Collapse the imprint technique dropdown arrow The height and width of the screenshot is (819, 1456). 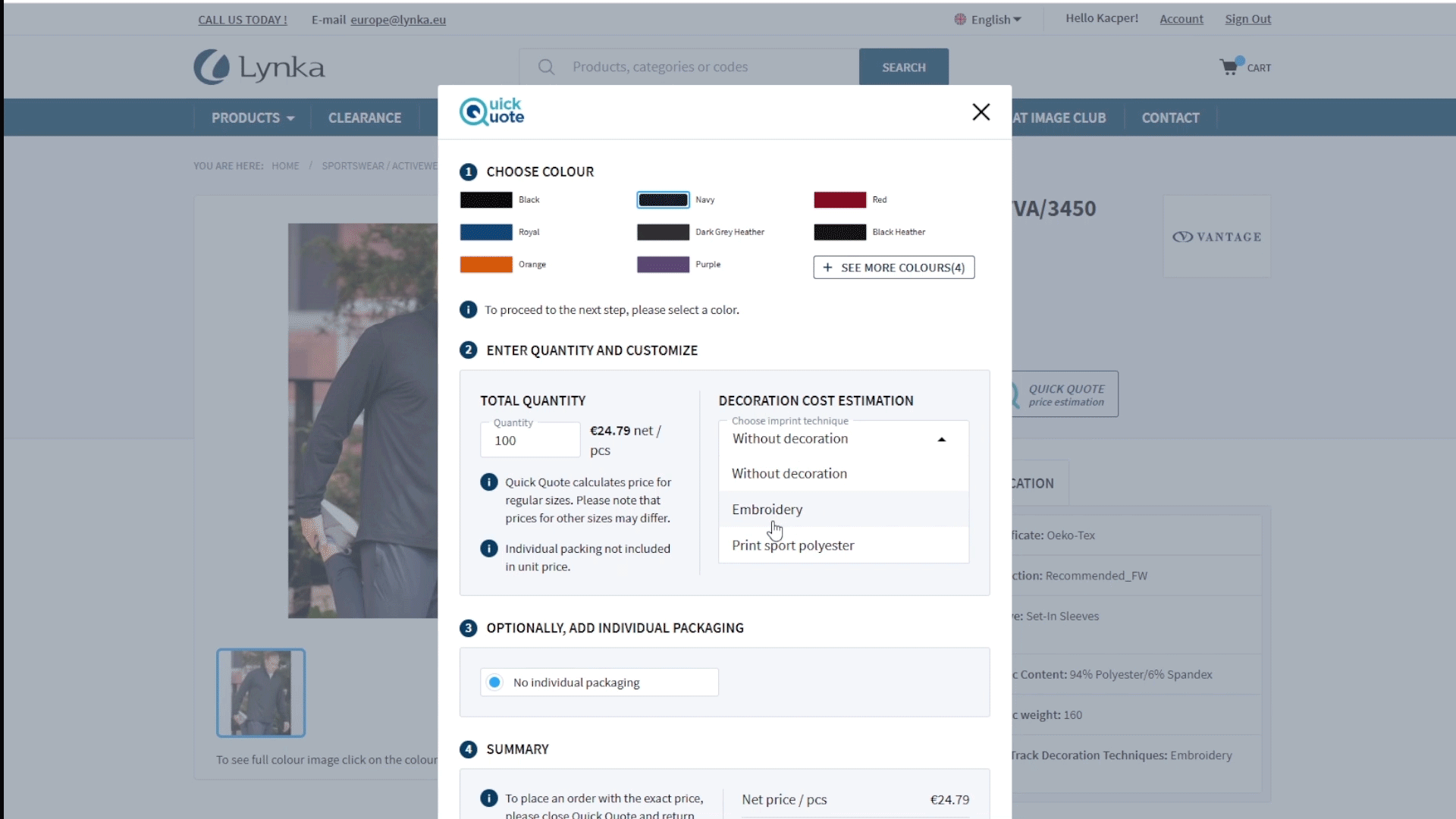click(941, 439)
